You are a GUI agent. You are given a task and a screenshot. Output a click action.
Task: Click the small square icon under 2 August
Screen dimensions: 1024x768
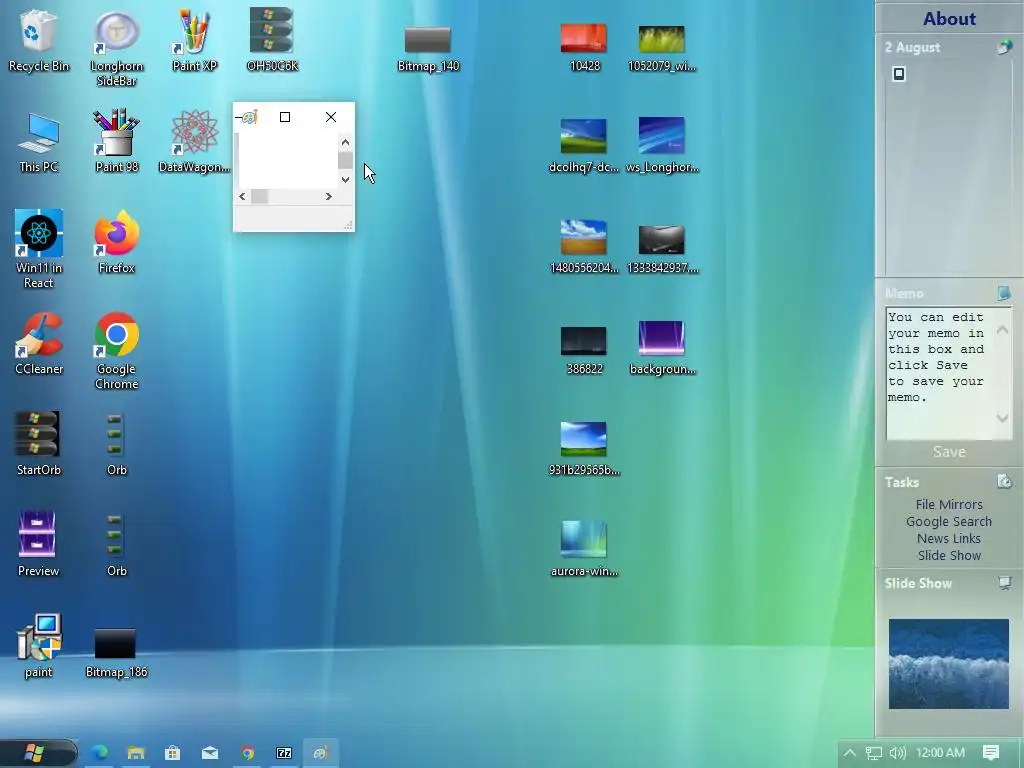(899, 74)
